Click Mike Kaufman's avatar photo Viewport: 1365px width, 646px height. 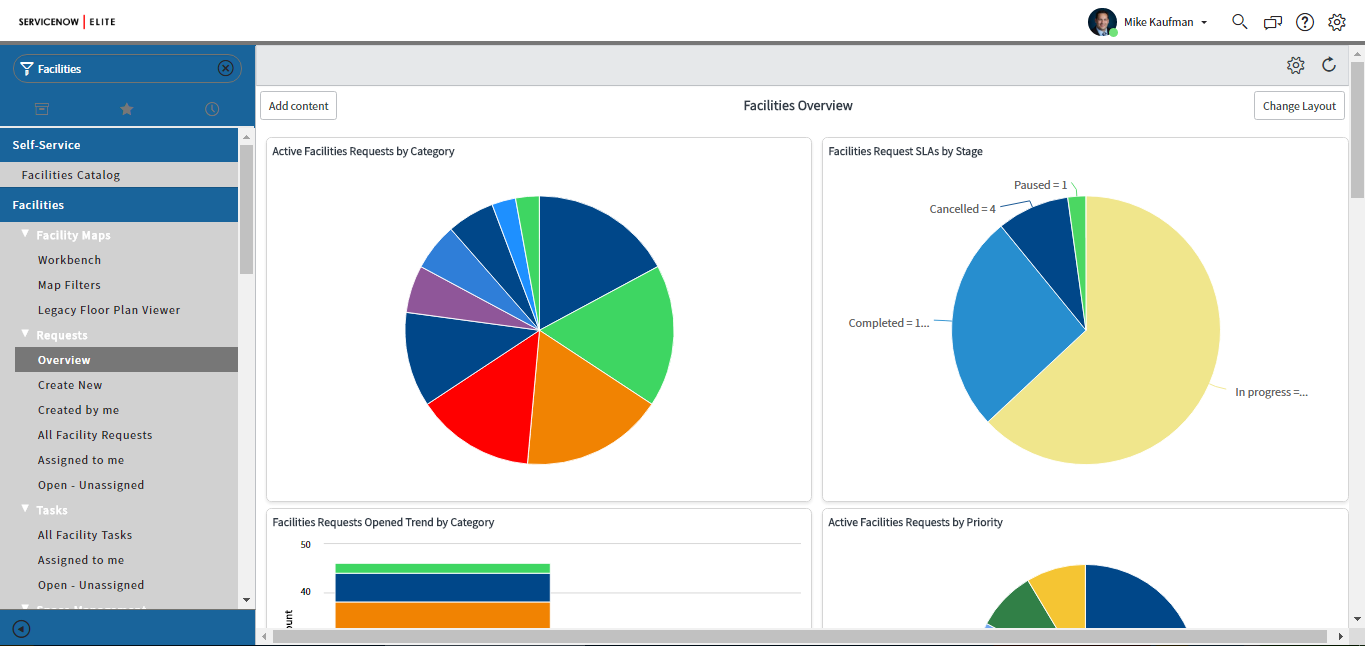[1102, 22]
